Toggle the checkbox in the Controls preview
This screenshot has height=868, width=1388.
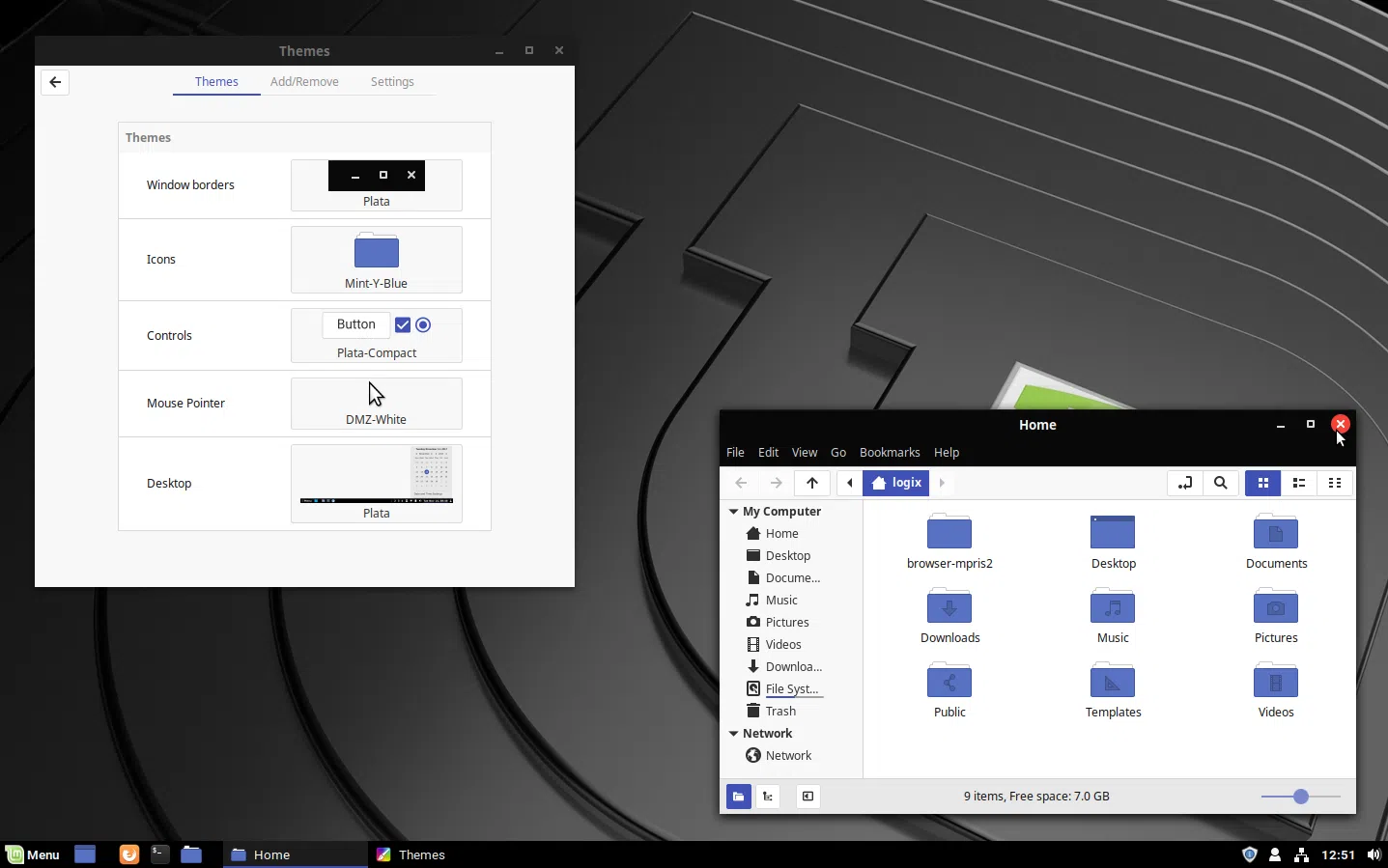click(x=403, y=325)
